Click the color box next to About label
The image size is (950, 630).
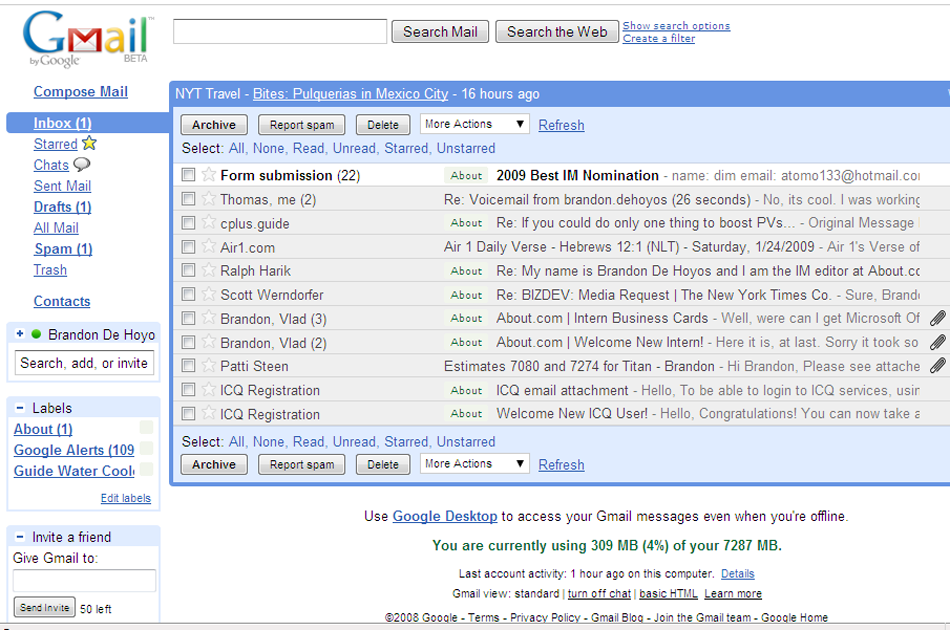[146, 428]
